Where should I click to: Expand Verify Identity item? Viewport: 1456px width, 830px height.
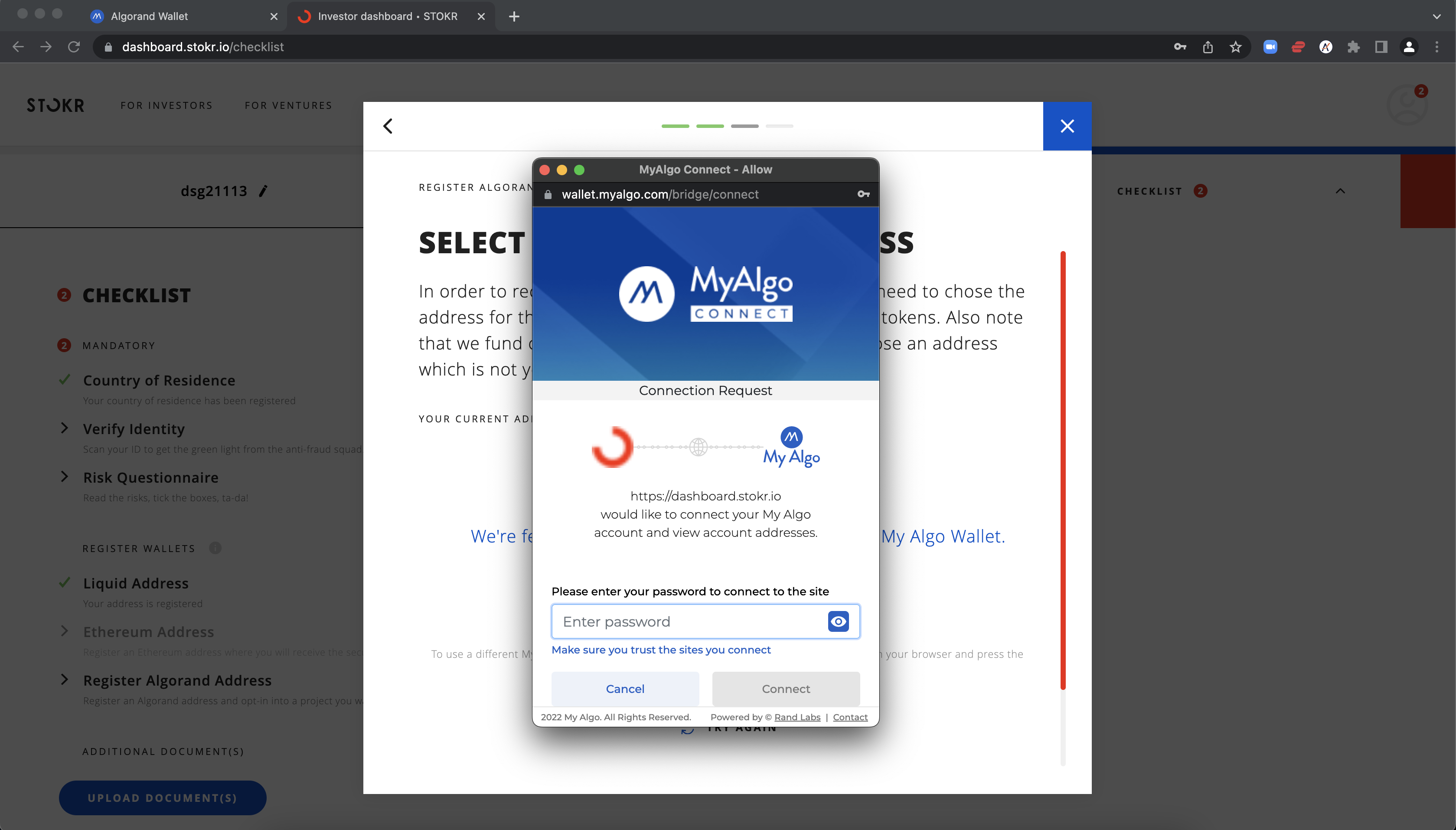point(65,428)
